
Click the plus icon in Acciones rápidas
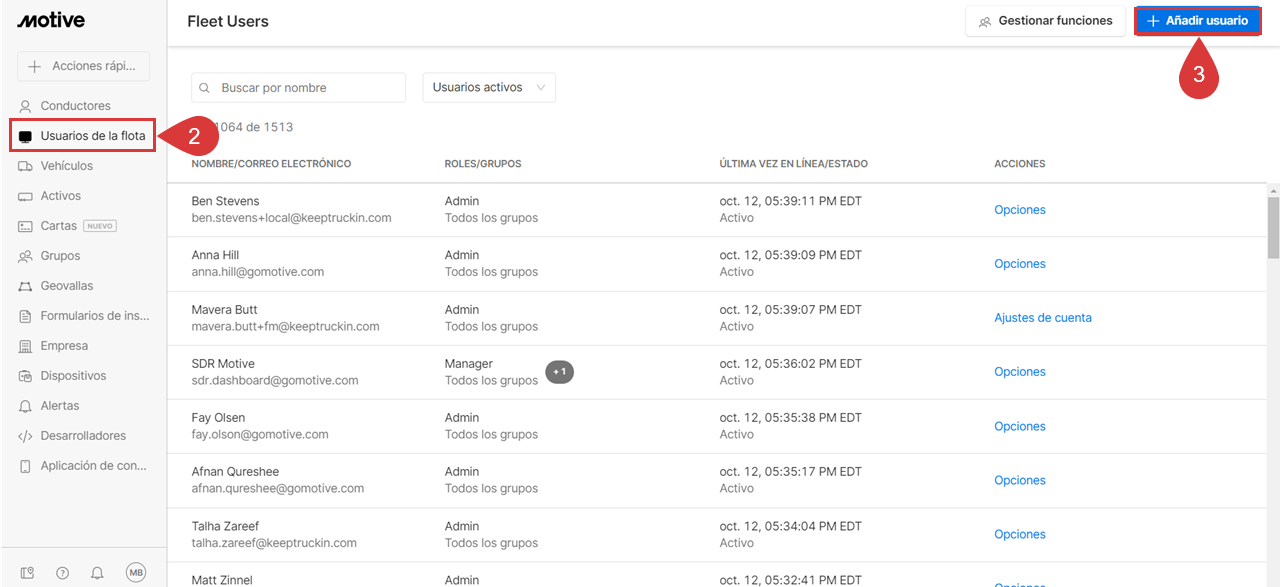coord(35,66)
